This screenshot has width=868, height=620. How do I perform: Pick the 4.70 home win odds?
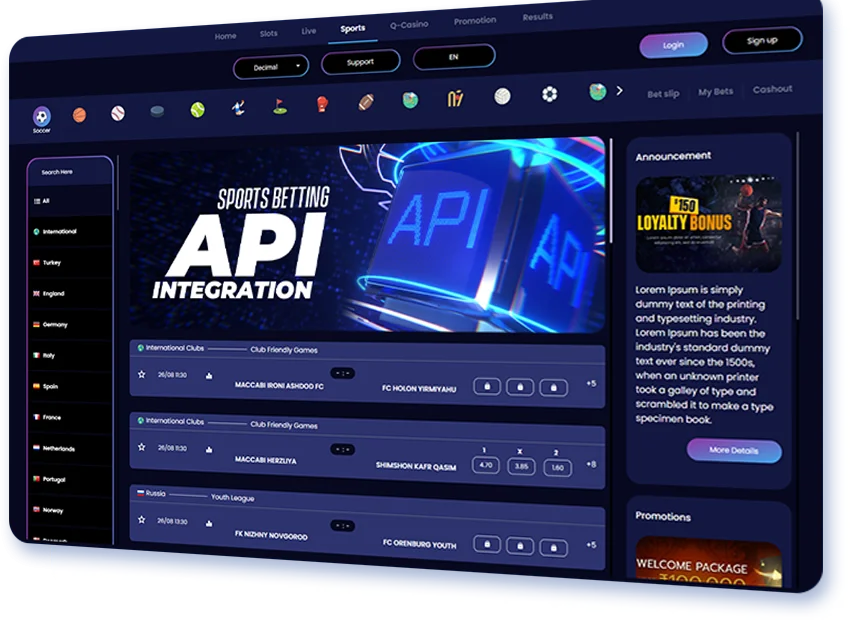(485, 465)
